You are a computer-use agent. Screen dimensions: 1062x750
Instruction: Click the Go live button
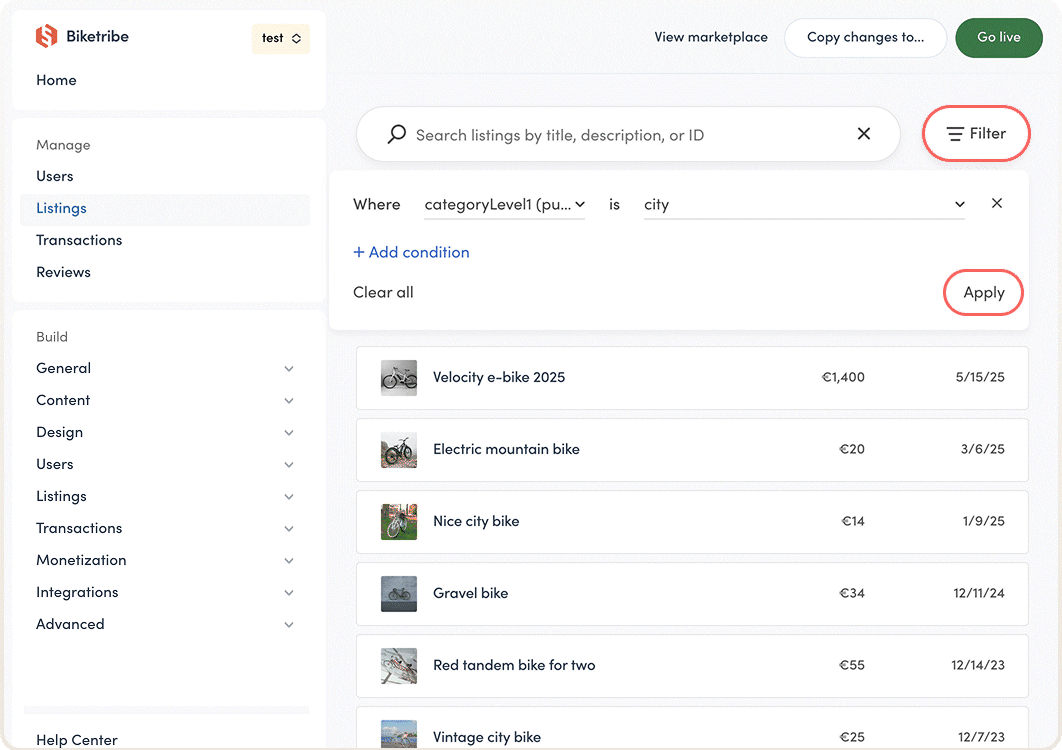coord(998,37)
